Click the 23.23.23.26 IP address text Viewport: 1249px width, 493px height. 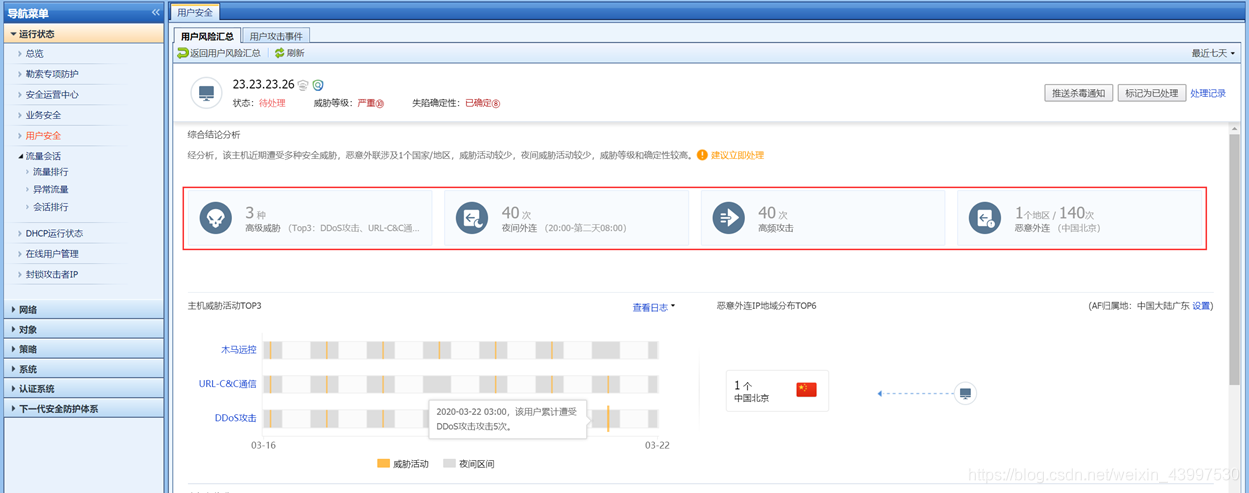(263, 85)
